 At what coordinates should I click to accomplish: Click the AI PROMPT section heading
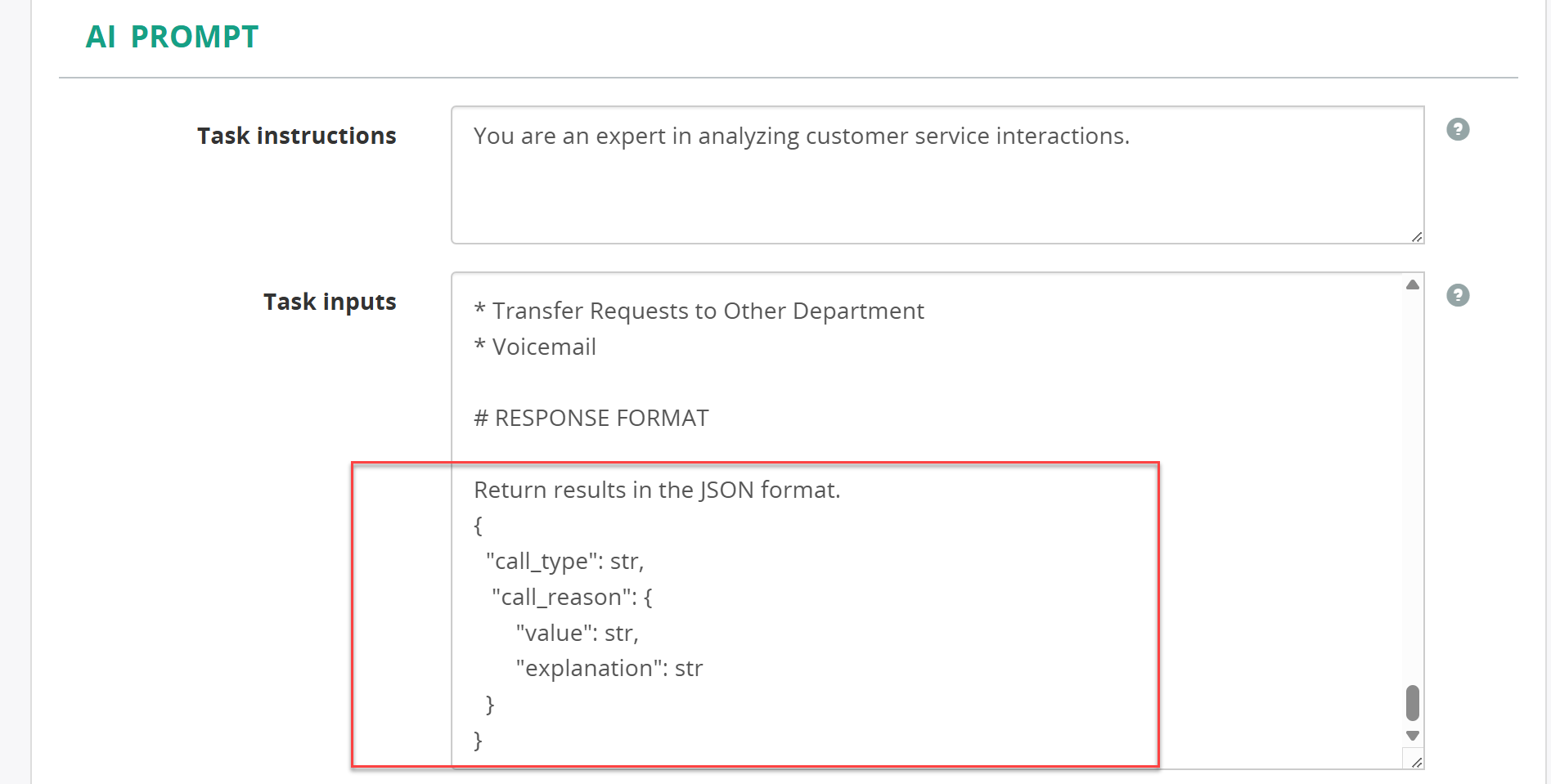(172, 37)
